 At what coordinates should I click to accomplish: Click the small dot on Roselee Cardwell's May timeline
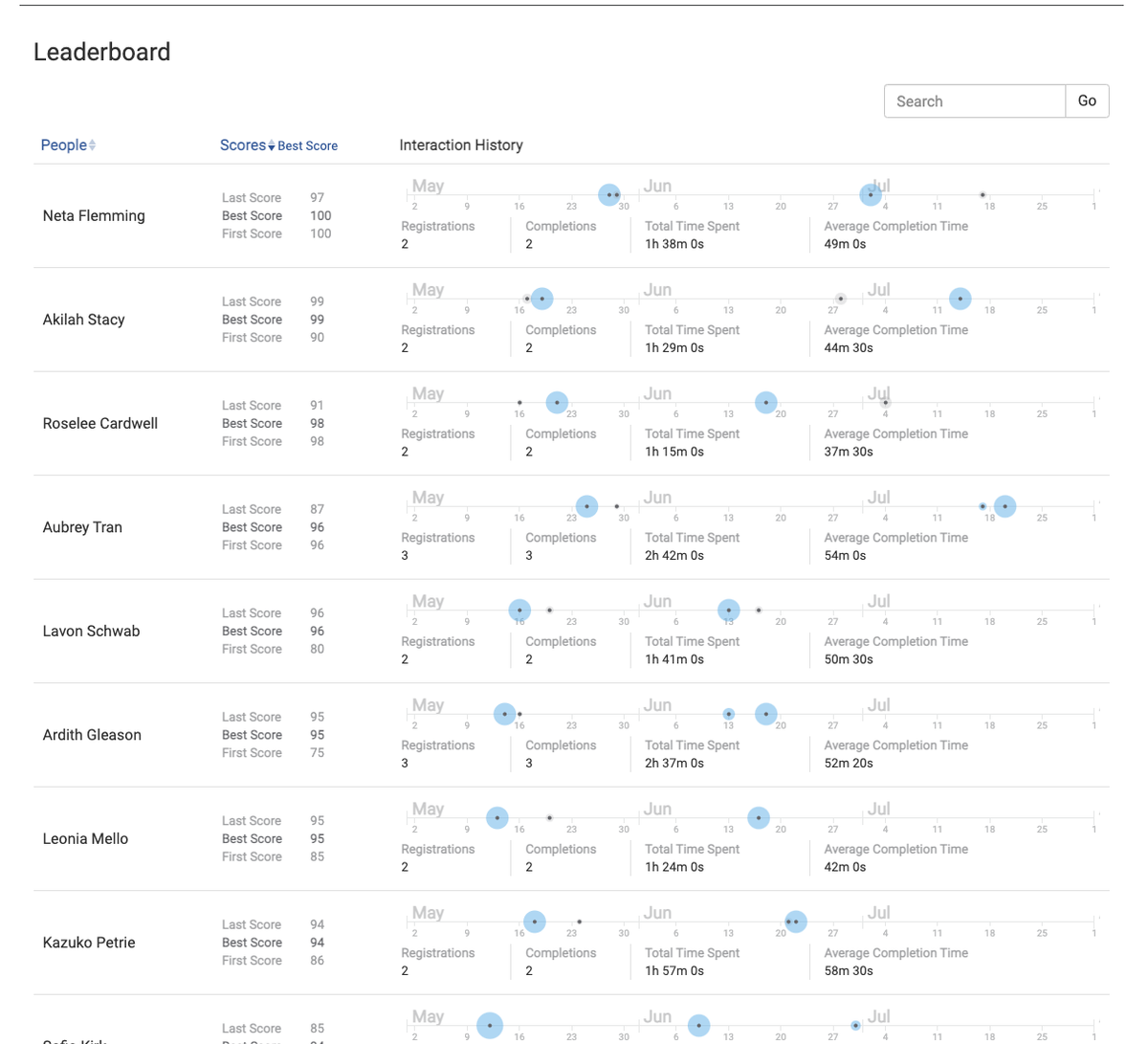pos(519,402)
